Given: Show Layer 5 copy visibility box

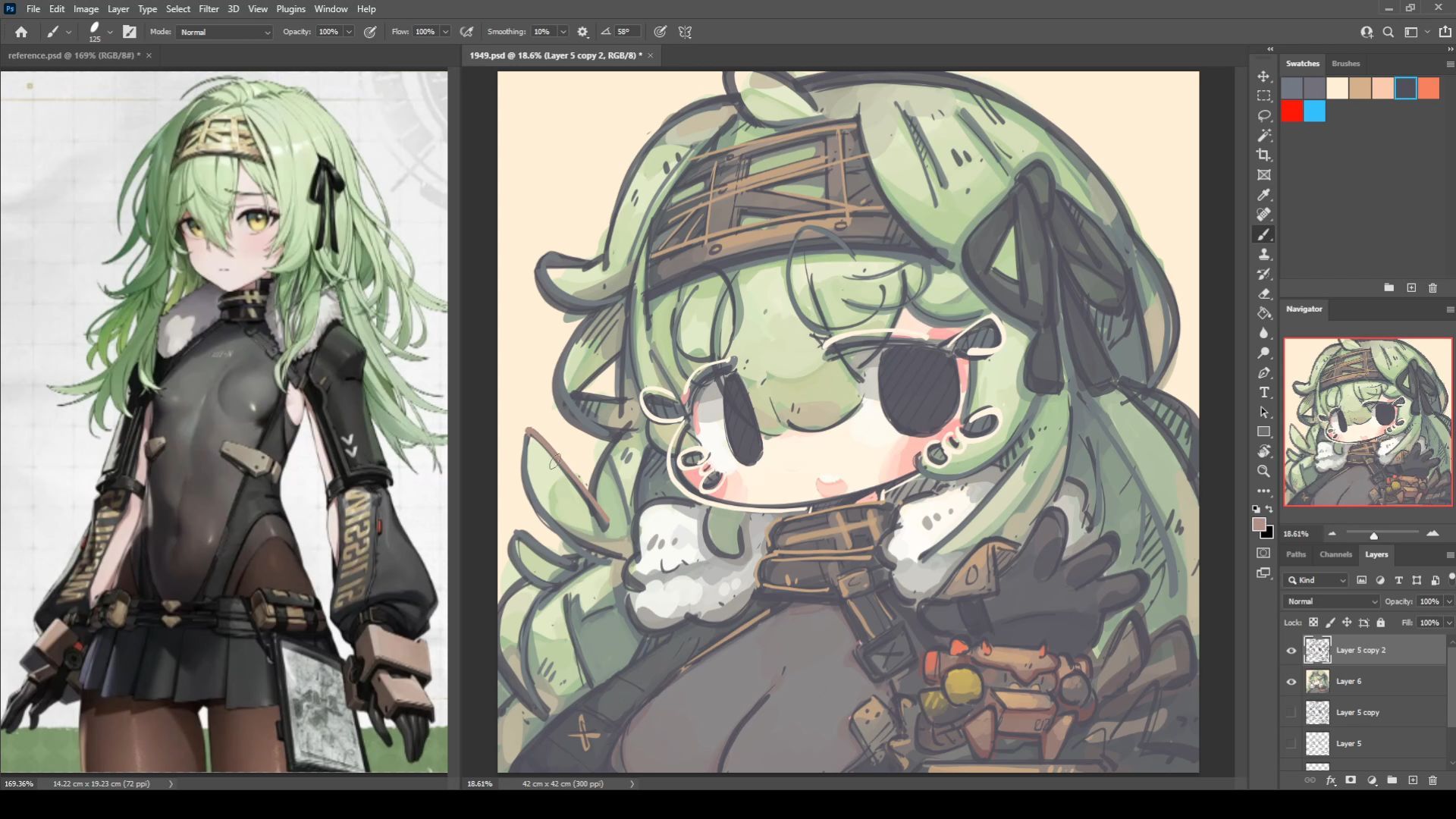Looking at the screenshot, I should [1291, 712].
